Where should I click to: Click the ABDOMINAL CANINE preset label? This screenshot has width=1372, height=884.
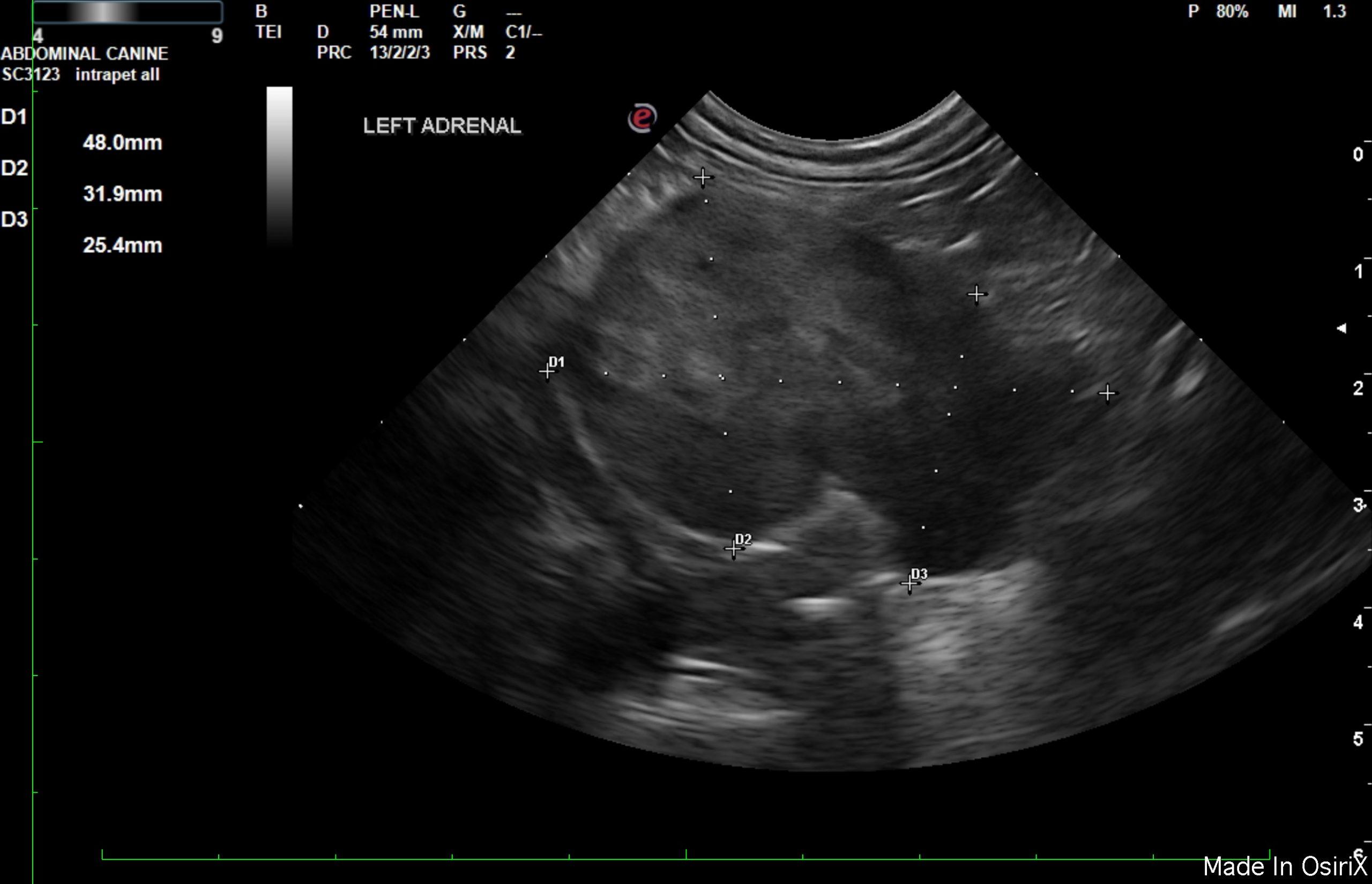pyautogui.click(x=84, y=54)
